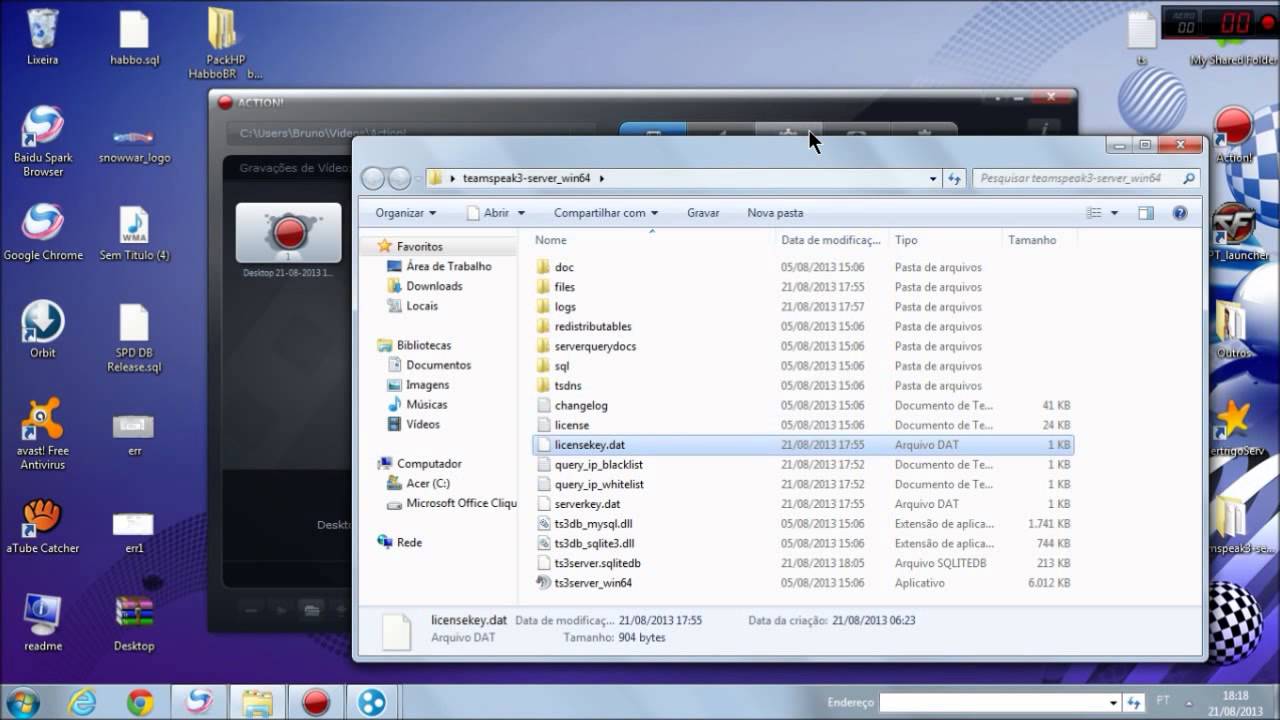Image resolution: width=1280 pixels, height=720 pixels.
Task: Click the Explorer forward navigation arrow
Action: pyautogui.click(x=399, y=179)
